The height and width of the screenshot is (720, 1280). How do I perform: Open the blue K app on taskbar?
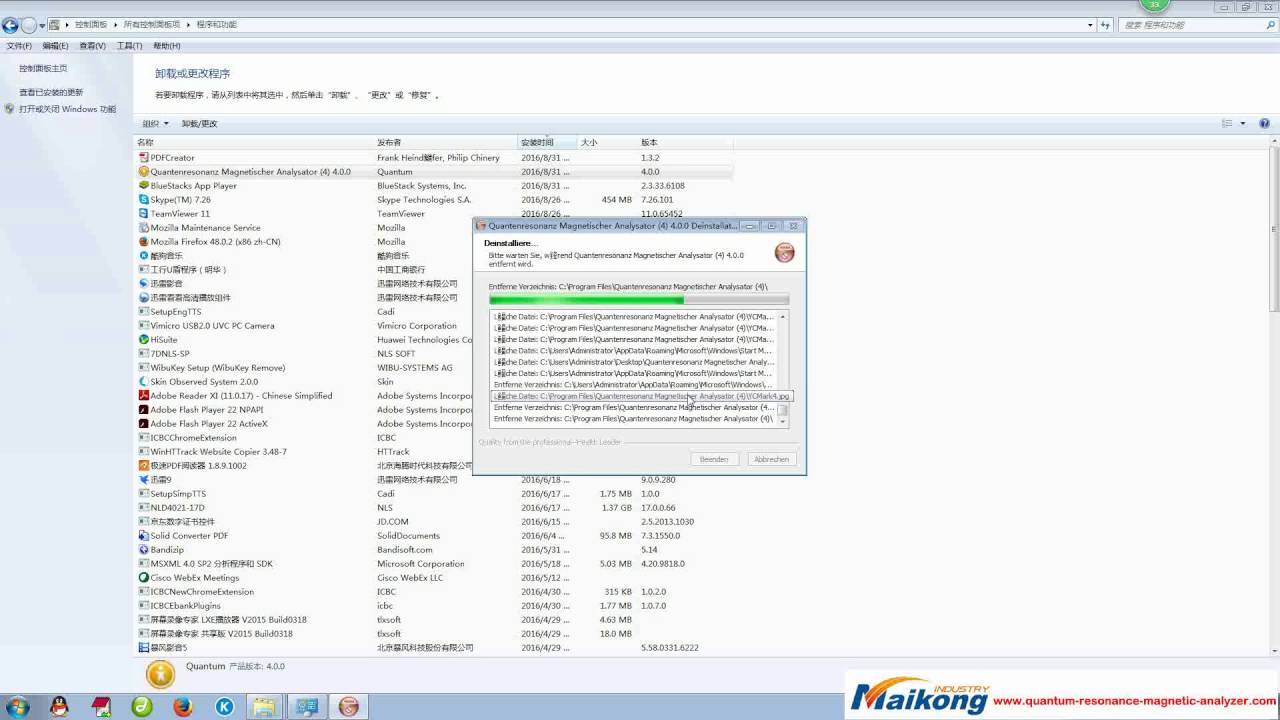225,707
